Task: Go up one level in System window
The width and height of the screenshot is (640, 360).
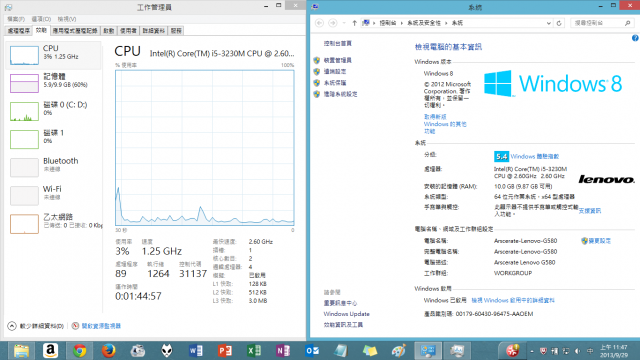Action: (354, 23)
